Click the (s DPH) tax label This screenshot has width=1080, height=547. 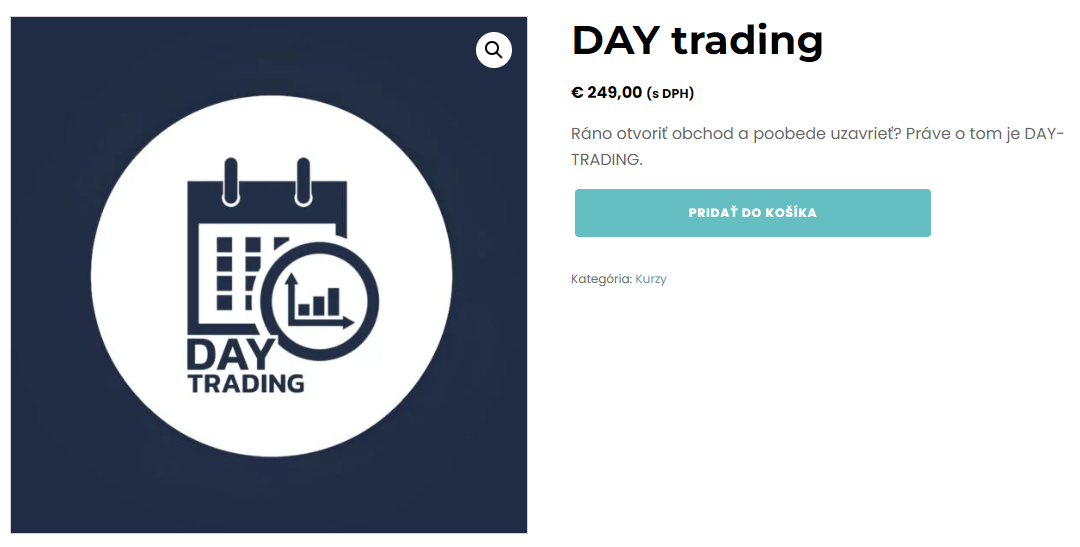point(670,94)
